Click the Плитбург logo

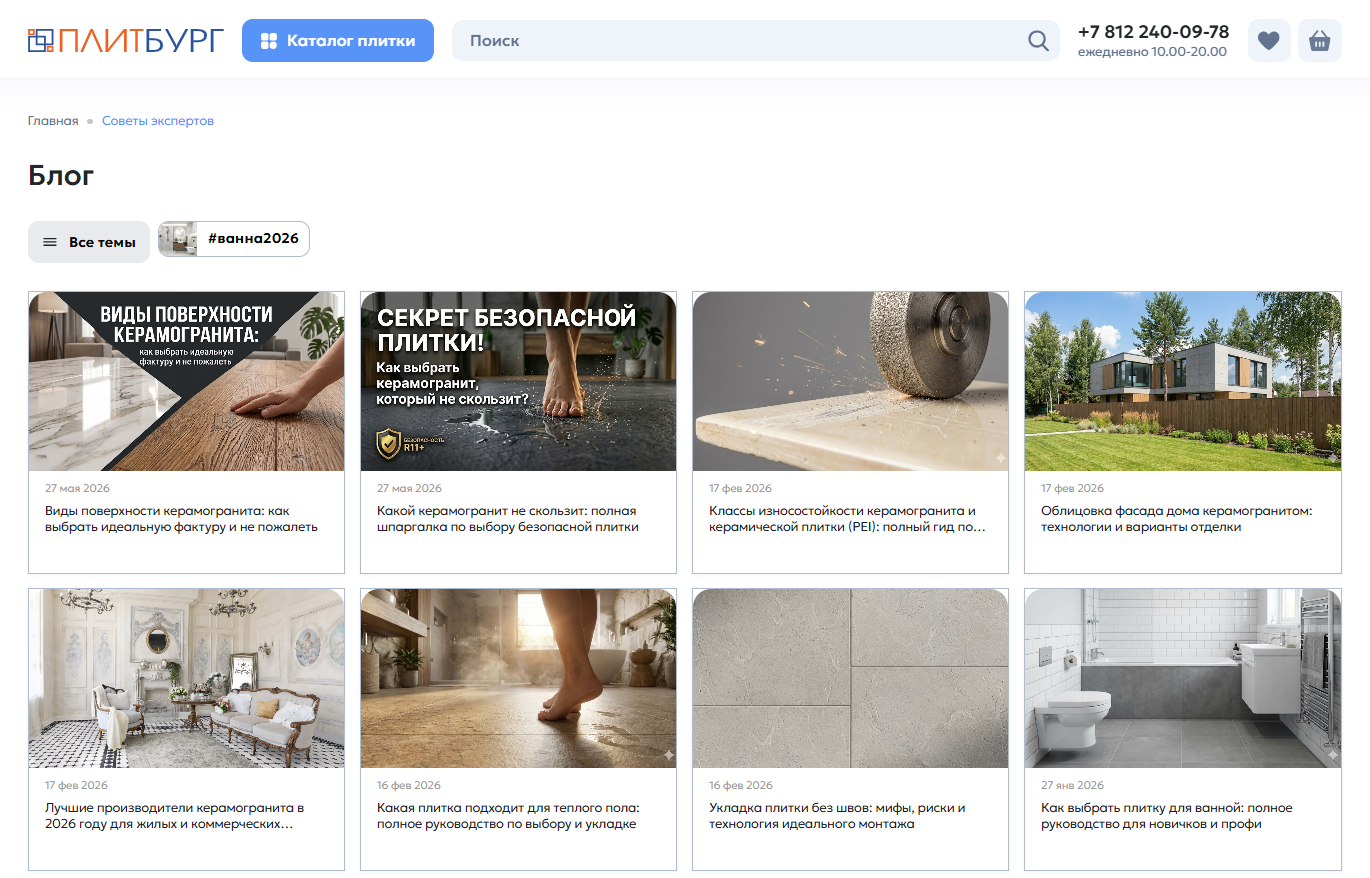(126, 41)
